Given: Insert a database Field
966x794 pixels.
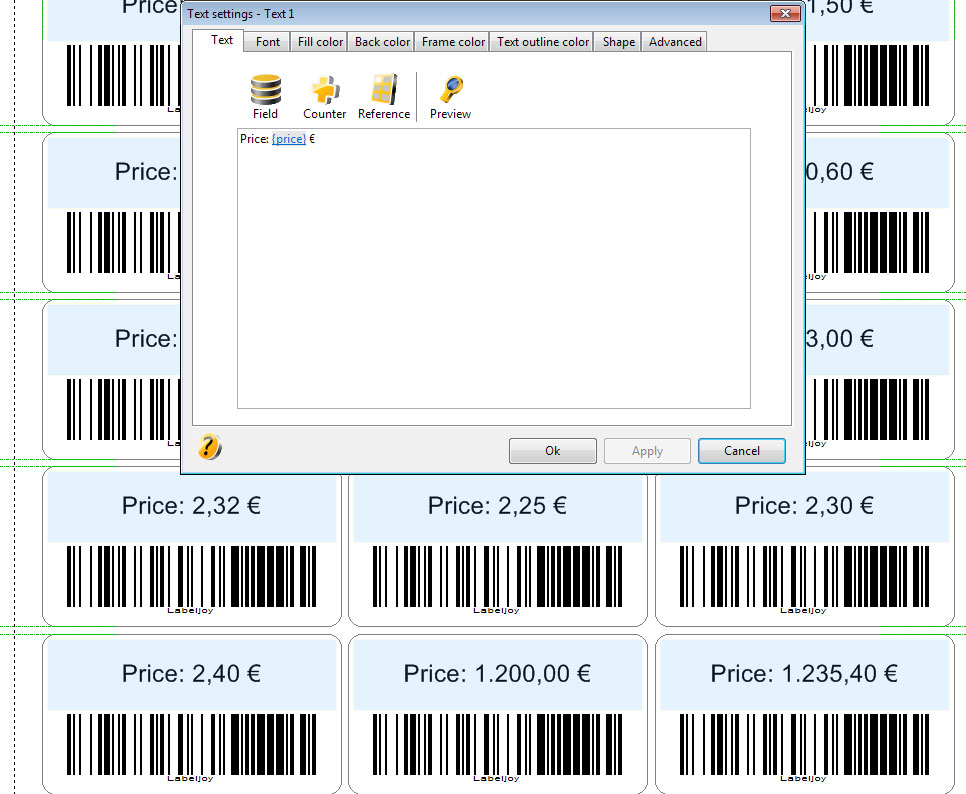Looking at the screenshot, I should coord(266,97).
